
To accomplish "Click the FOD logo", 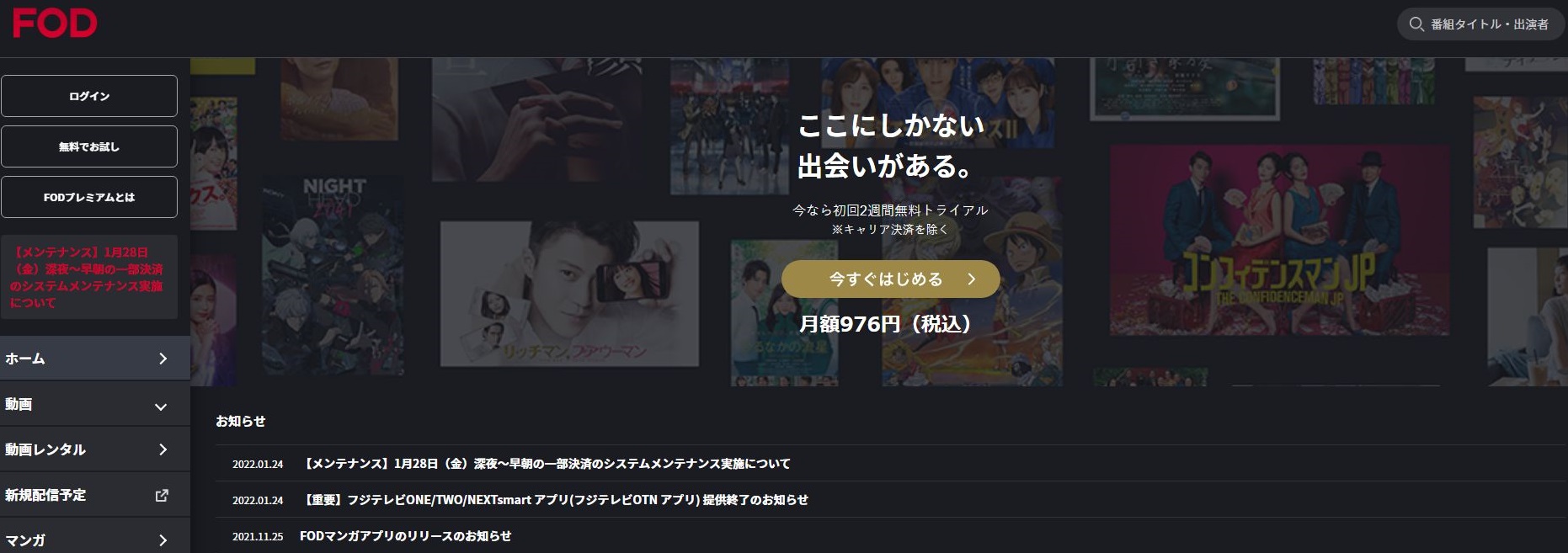I will [55, 24].
